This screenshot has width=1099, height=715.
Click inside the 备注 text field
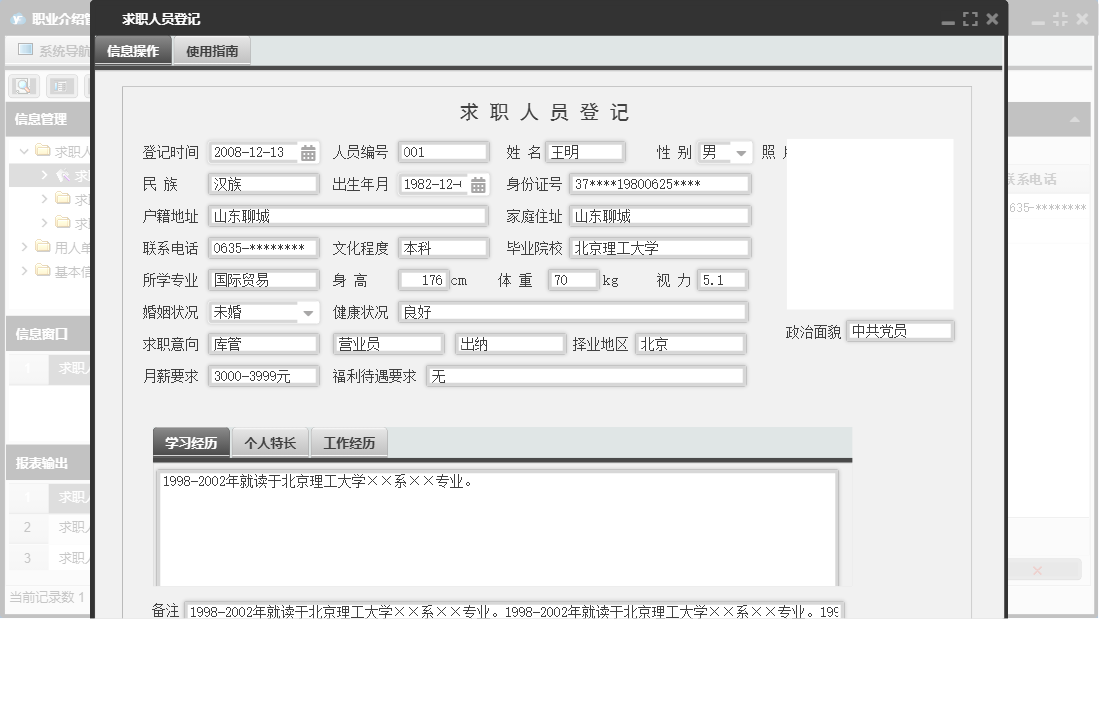click(x=500, y=610)
